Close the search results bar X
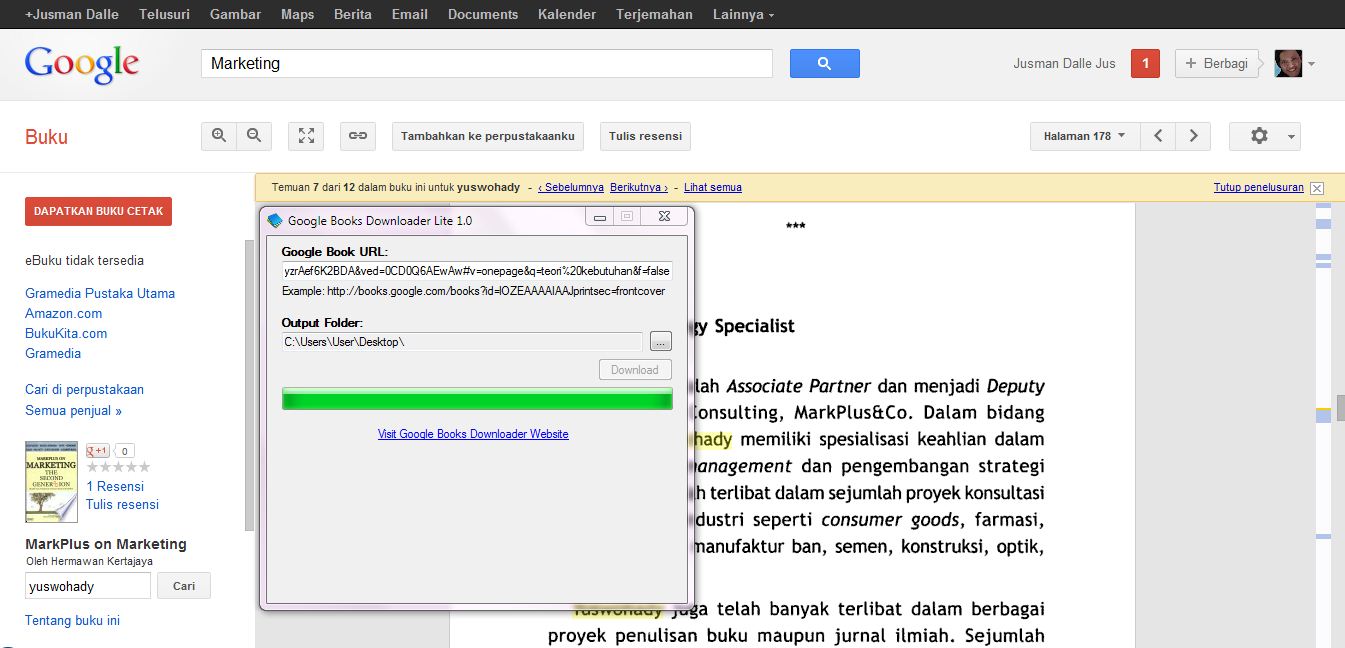The image size is (1345, 648). (x=1317, y=188)
